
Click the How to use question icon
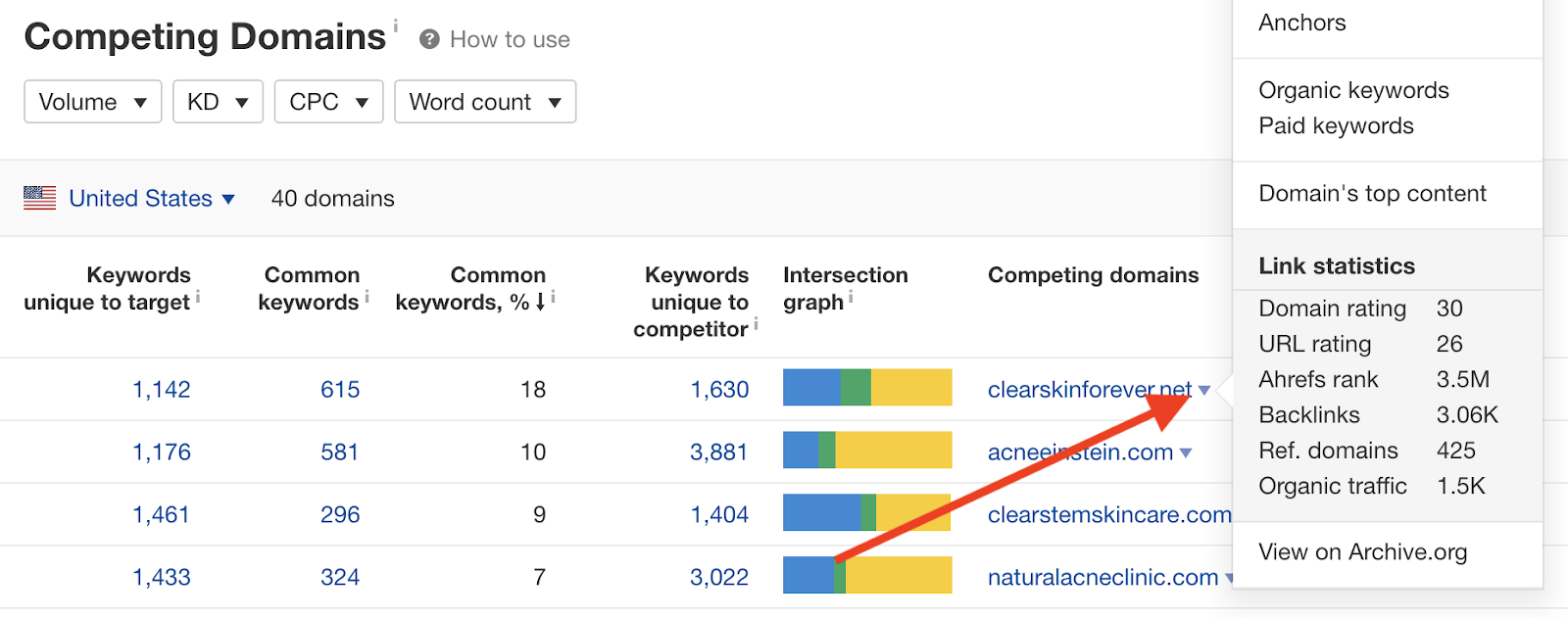428,39
